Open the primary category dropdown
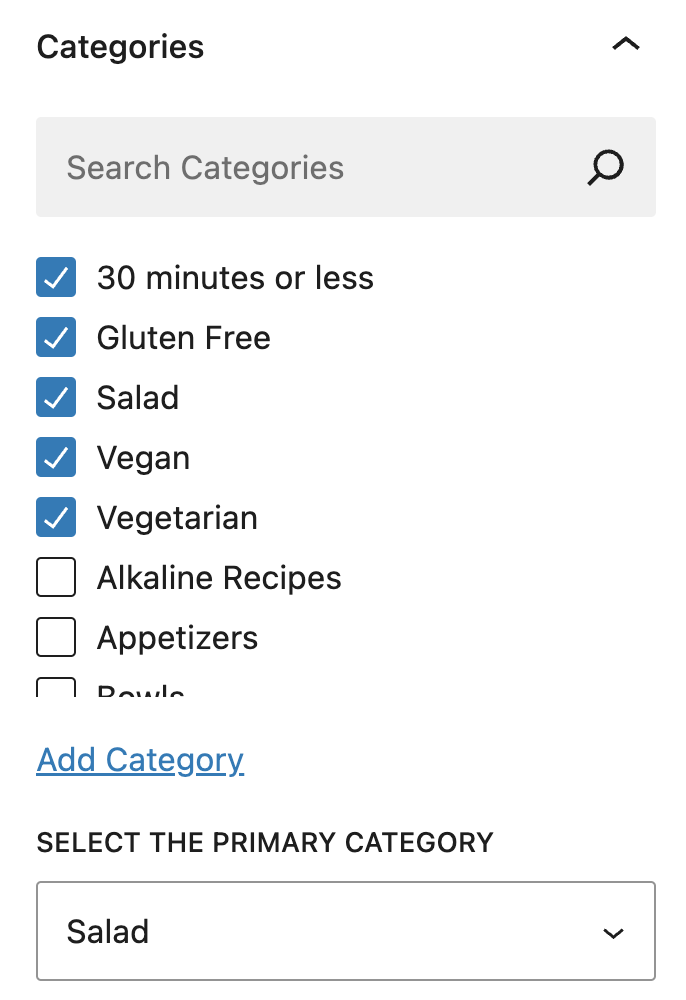 (x=345, y=932)
